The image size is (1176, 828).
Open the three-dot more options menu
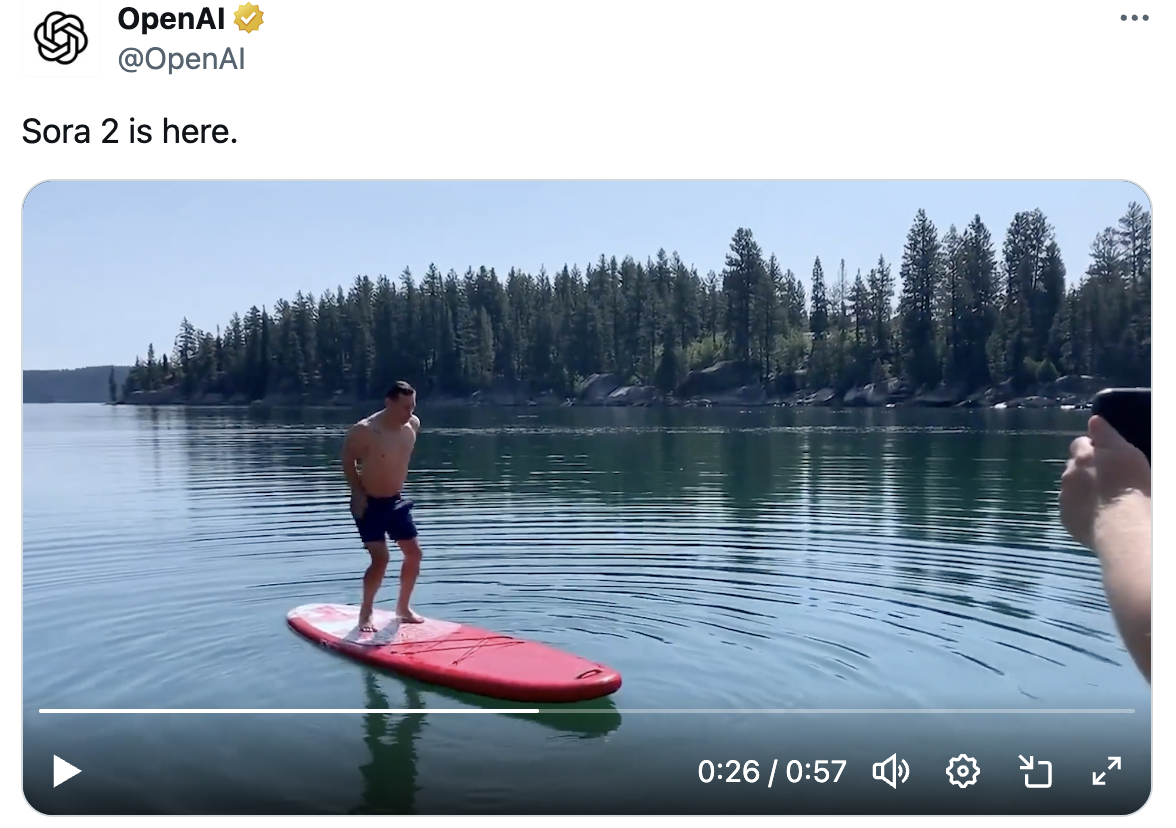pos(1134,18)
